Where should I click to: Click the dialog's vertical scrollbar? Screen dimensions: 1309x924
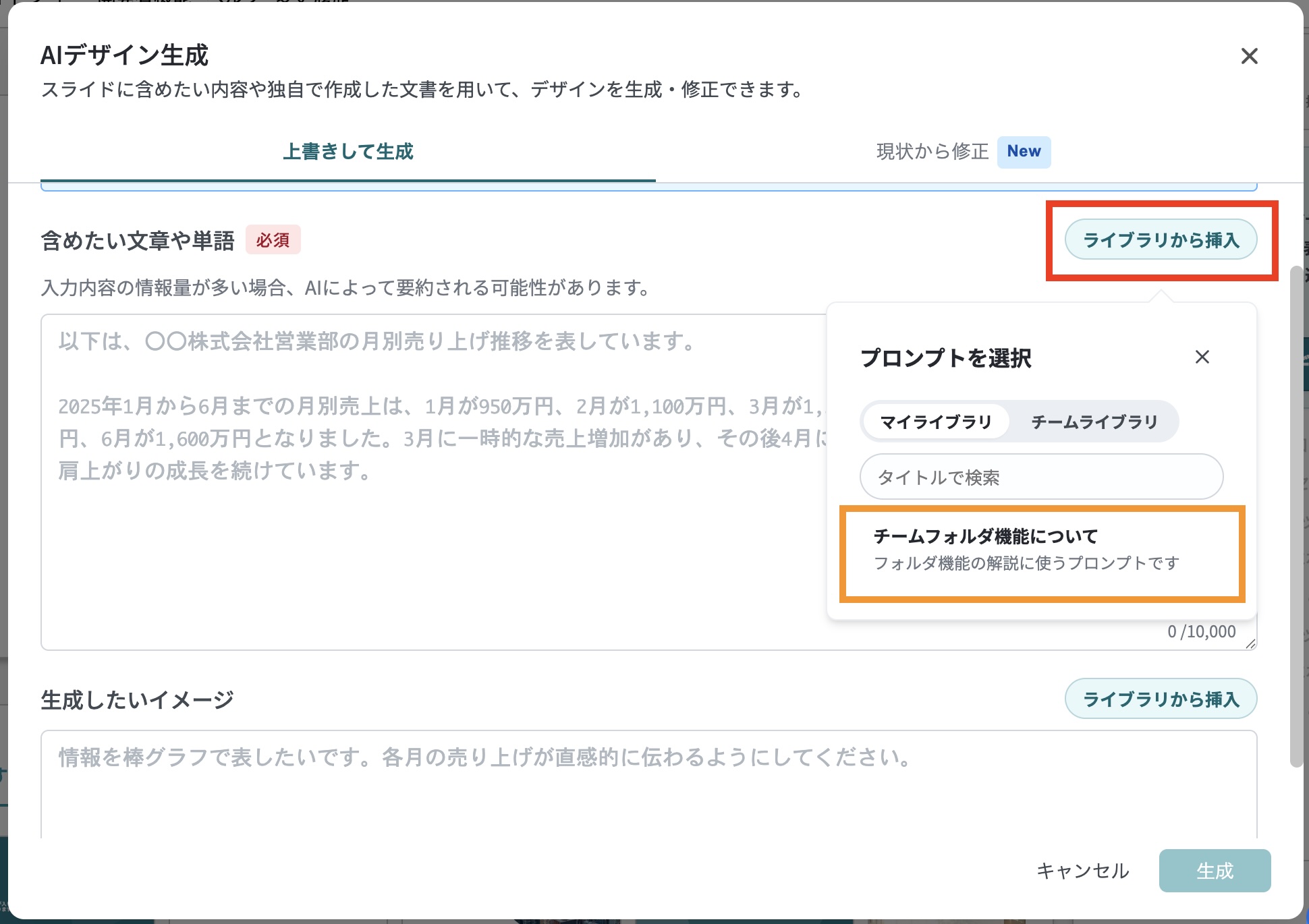[1296, 516]
